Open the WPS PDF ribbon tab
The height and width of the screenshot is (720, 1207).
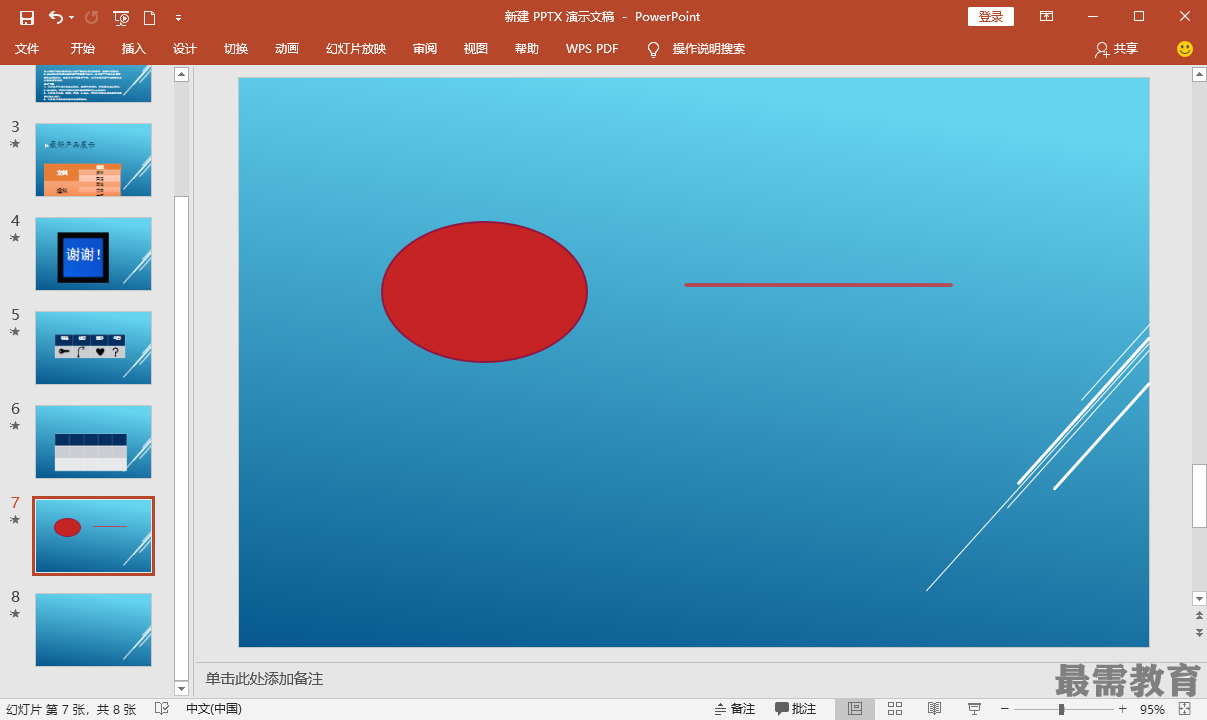(592, 48)
